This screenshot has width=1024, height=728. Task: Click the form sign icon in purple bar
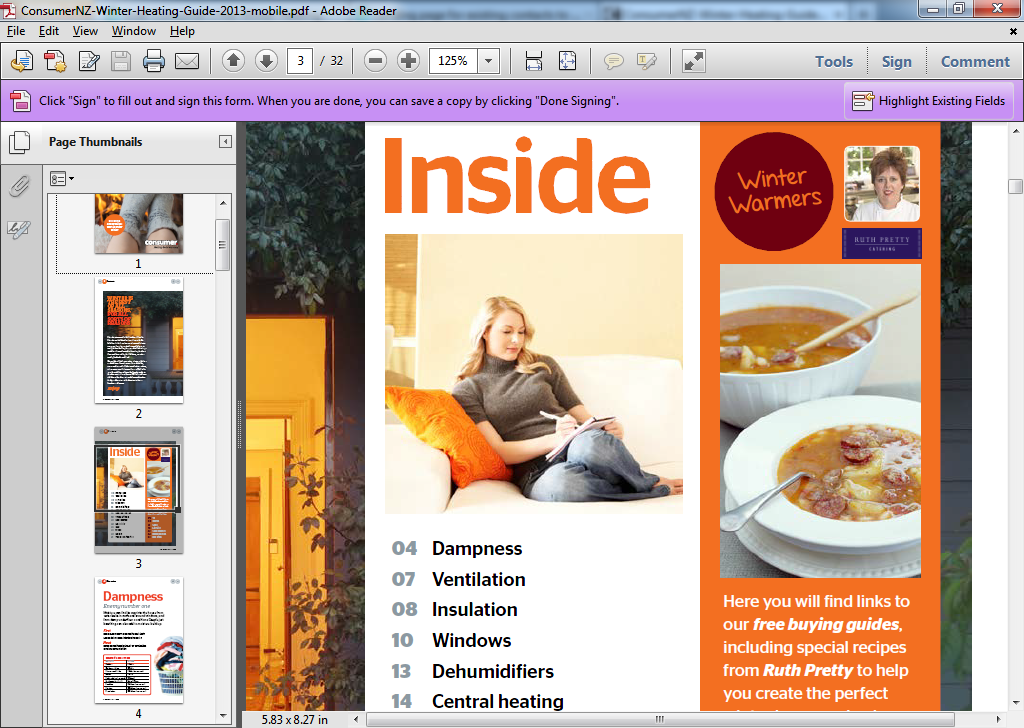pyautogui.click(x=21, y=101)
